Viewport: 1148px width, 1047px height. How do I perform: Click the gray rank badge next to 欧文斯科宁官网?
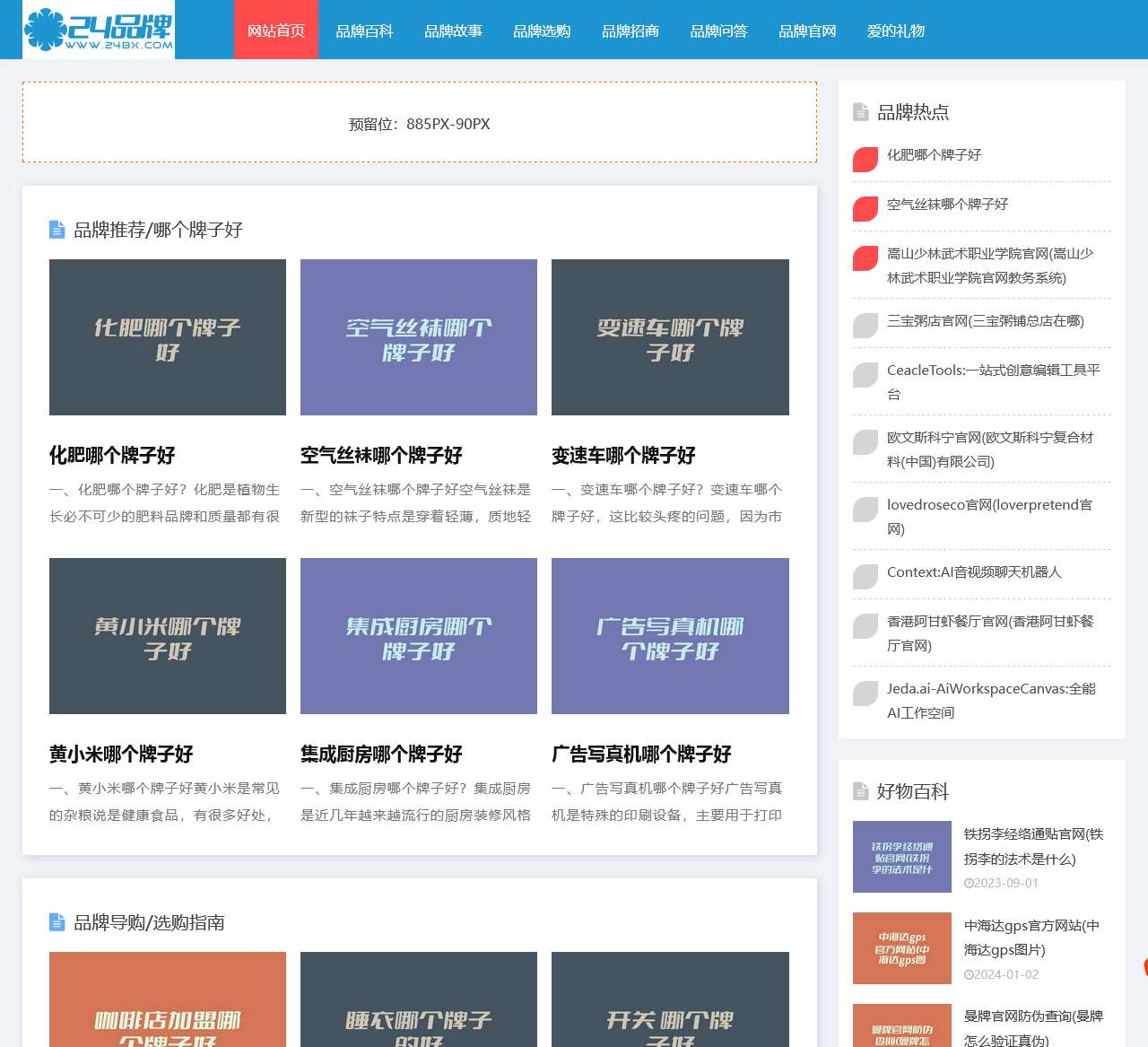(x=865, y=442)
